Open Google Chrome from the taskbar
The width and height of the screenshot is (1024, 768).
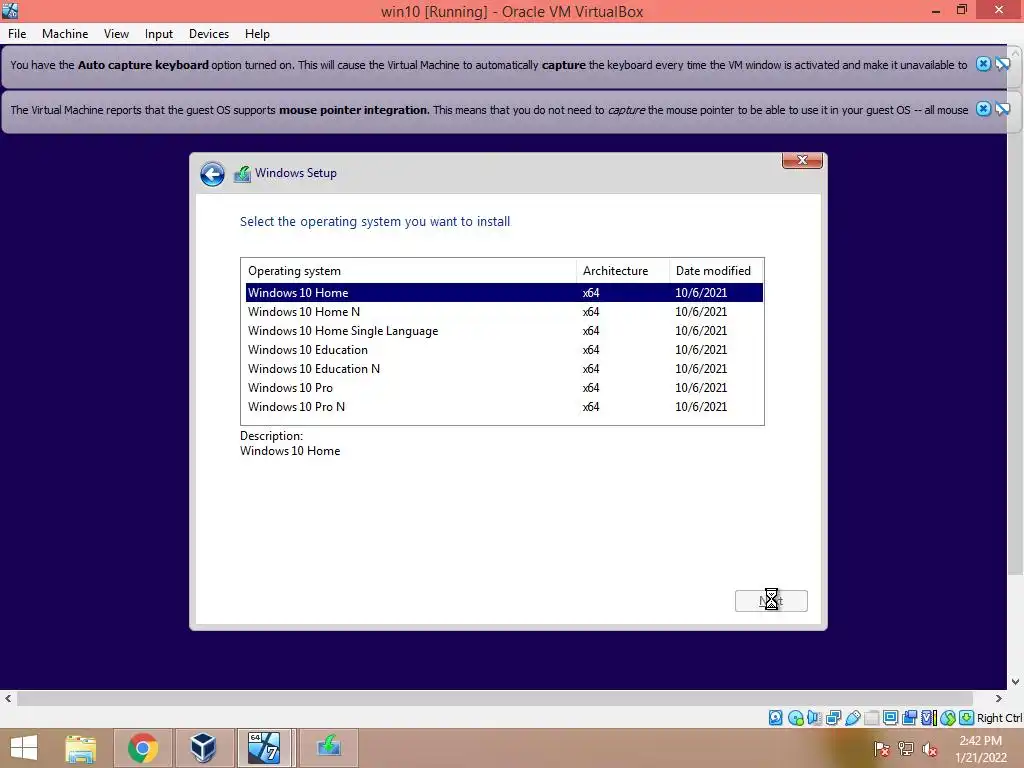tap(143, 748)
